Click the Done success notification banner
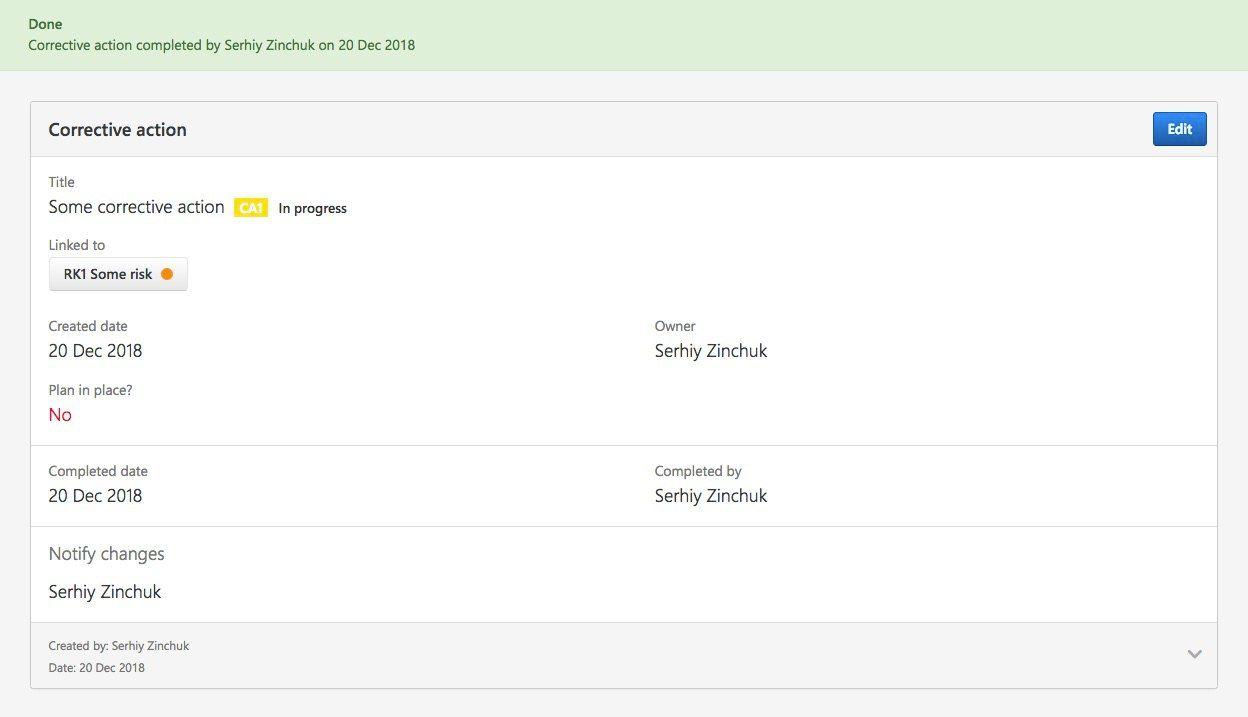This screenshot has width=1248, height=717. pyautogui.click(x=624, y=35)
